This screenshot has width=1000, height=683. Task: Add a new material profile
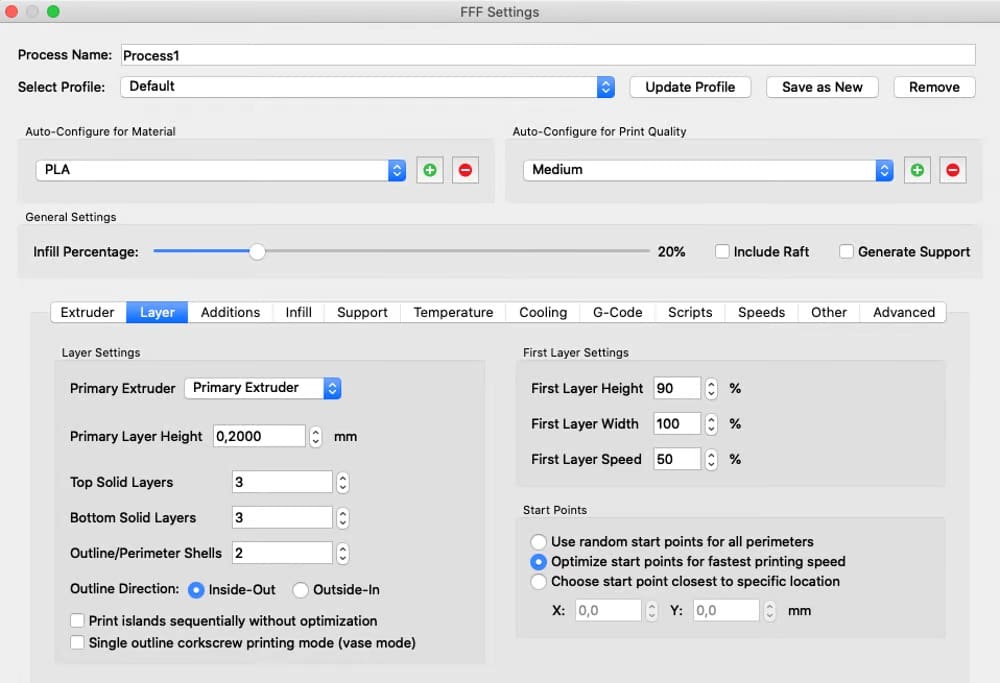pos(430,170)
